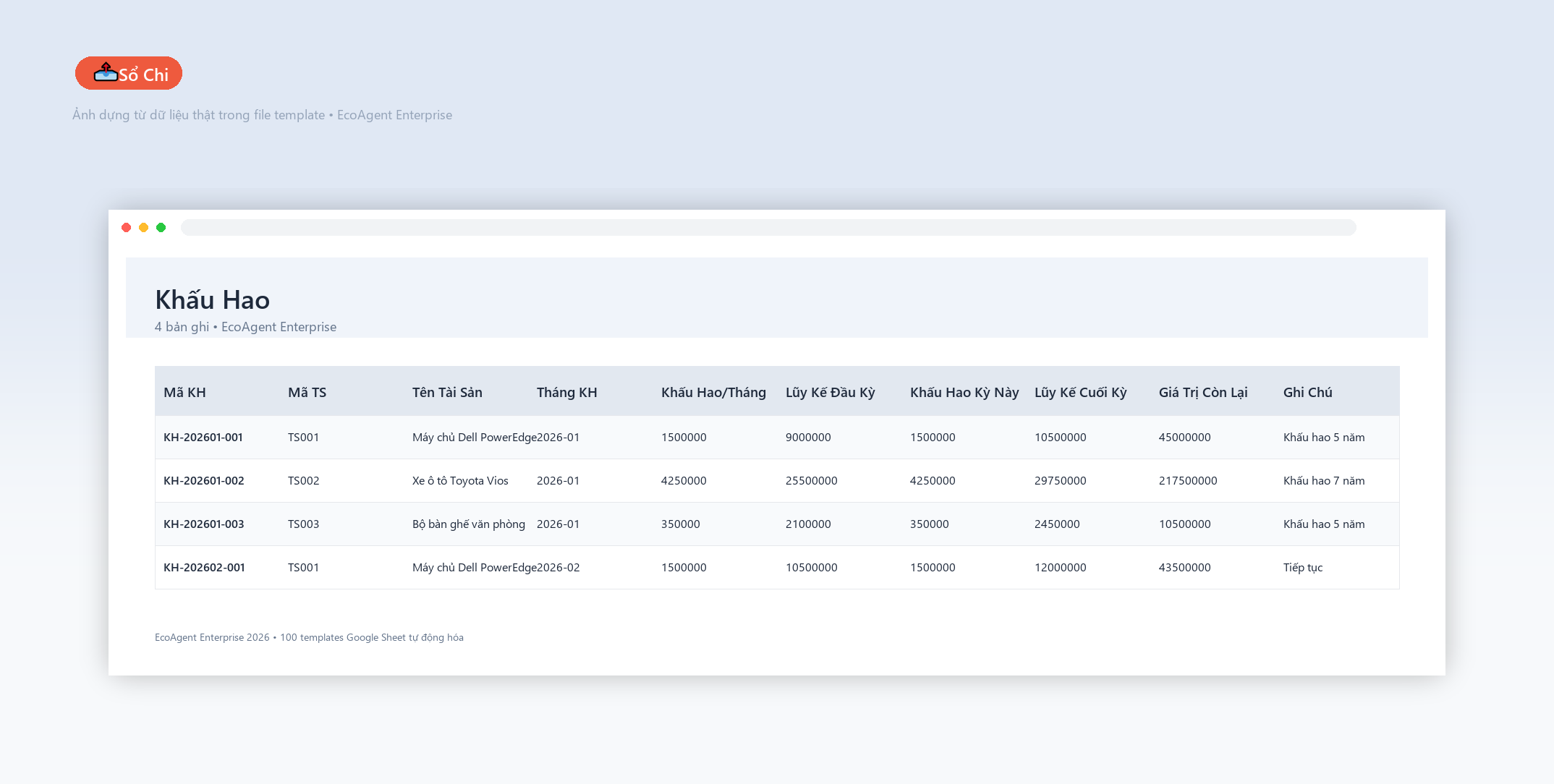Viewport: 1554px width, 784px height.
Task: Click the empty address bar field
Action: coord(768,227)
